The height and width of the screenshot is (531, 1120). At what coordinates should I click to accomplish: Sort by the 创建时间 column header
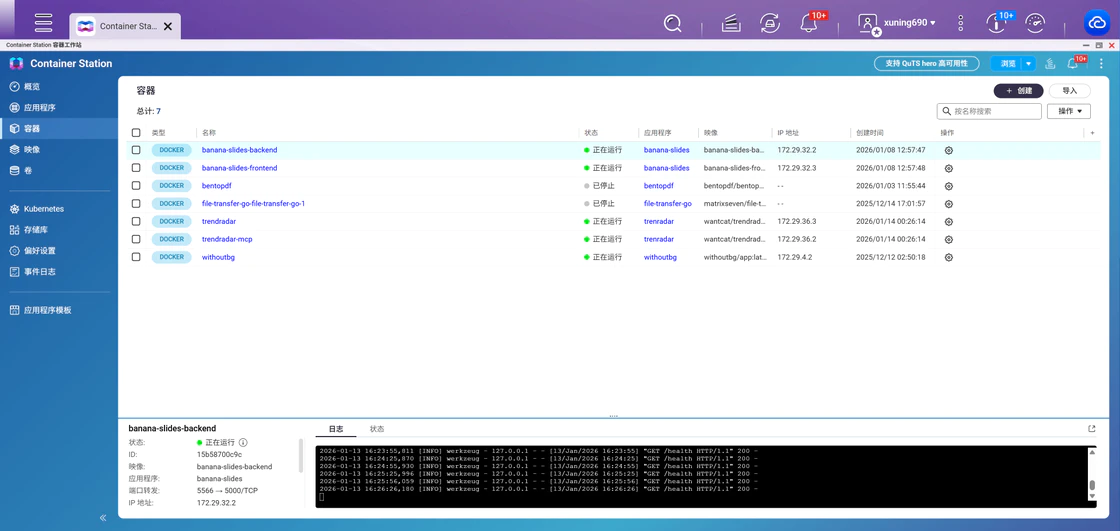coord(869,133)
